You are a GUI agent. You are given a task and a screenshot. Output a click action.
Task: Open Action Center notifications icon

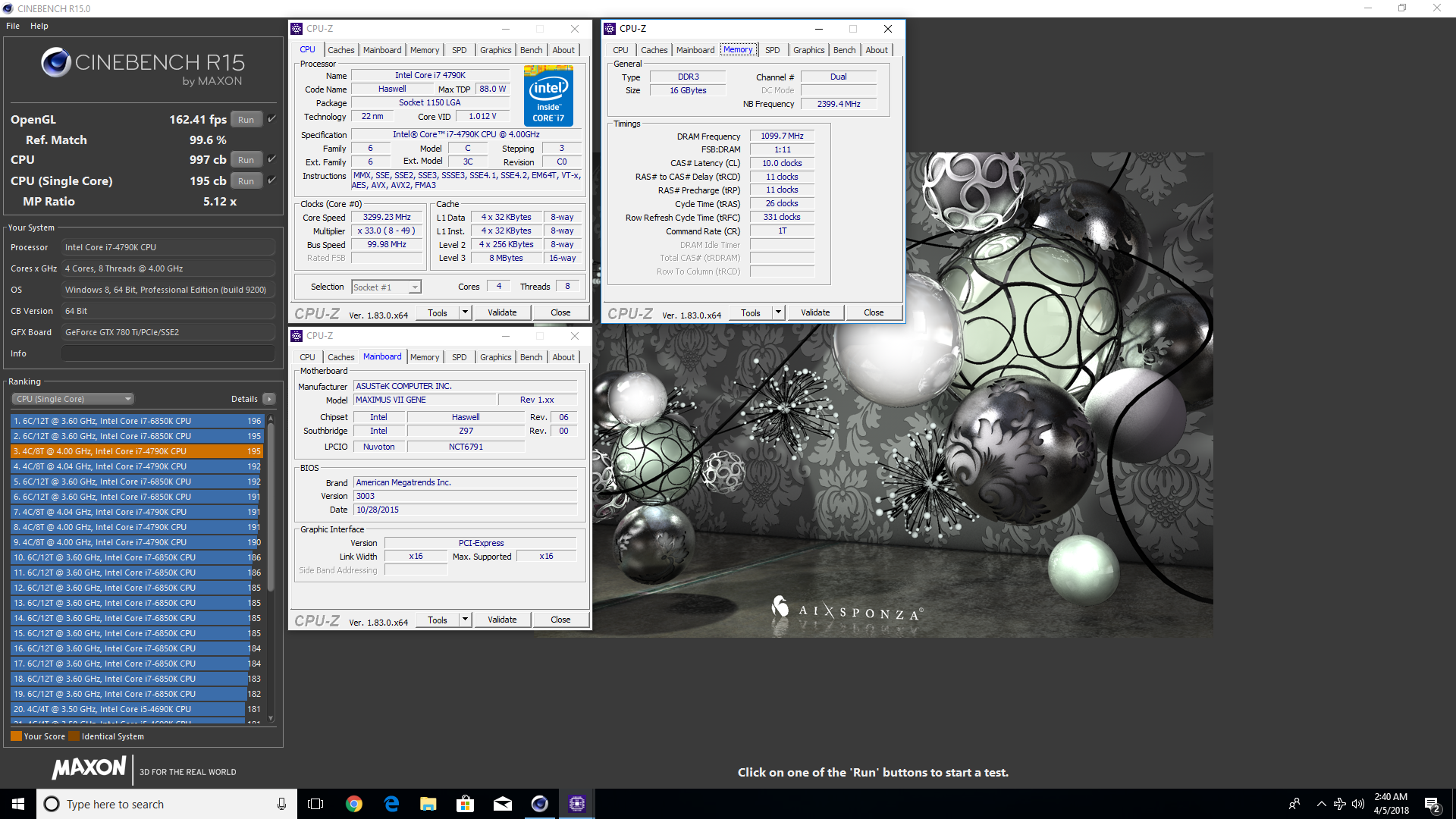1432,805
